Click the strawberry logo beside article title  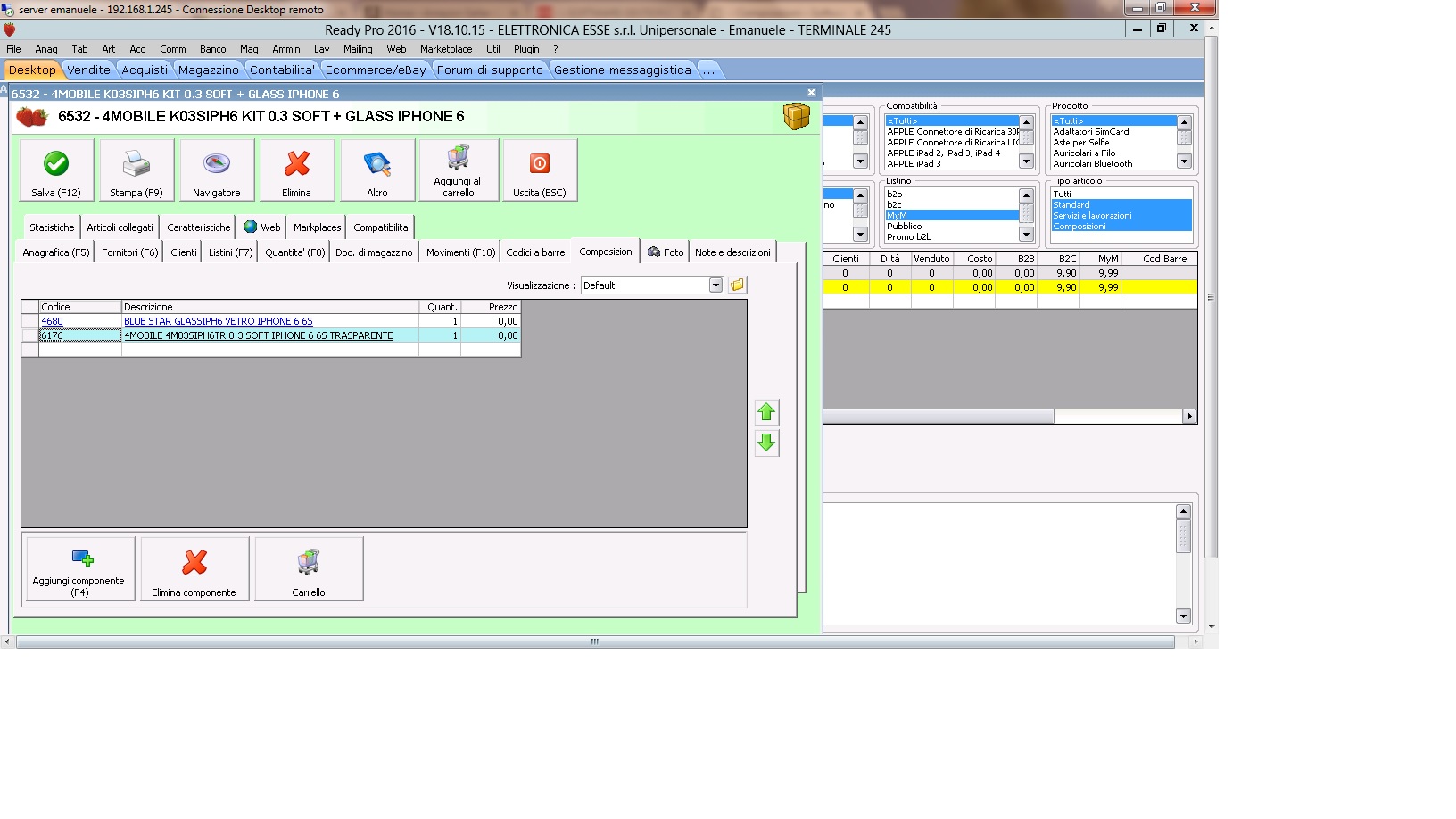pyautogui.click(x=32, y=117)
